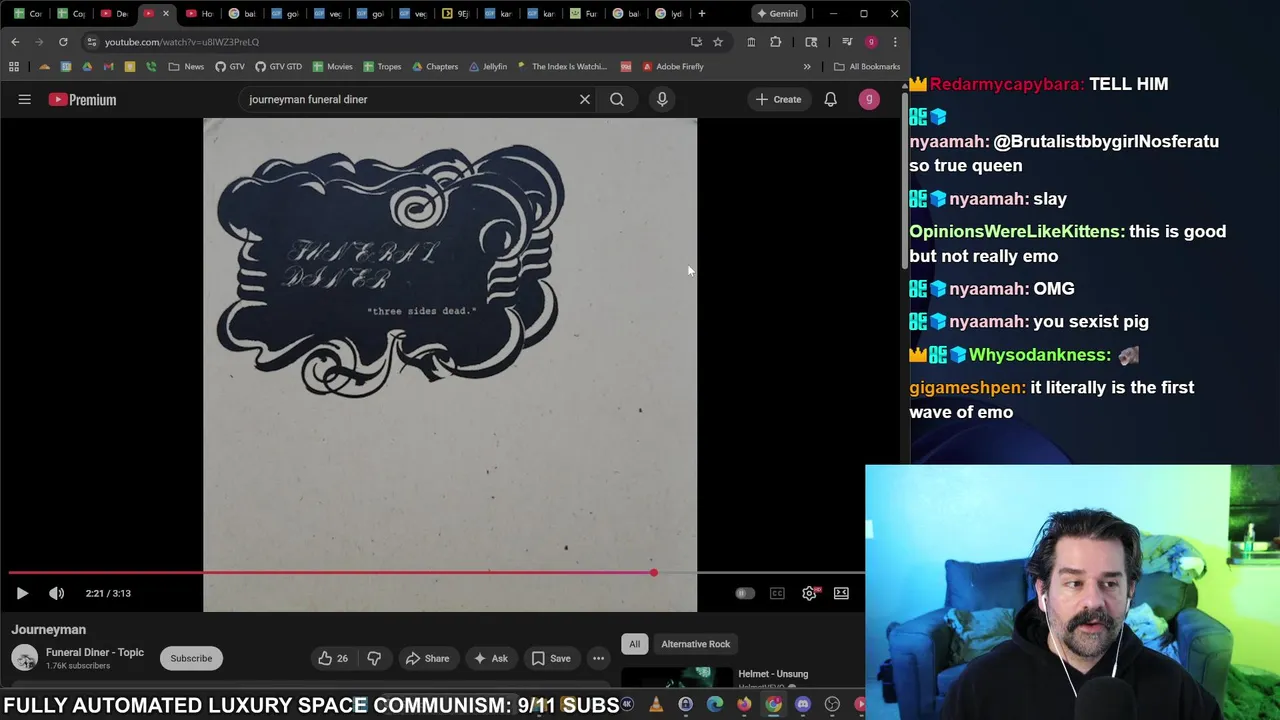Open the GTV GTD bookmark

278,67
